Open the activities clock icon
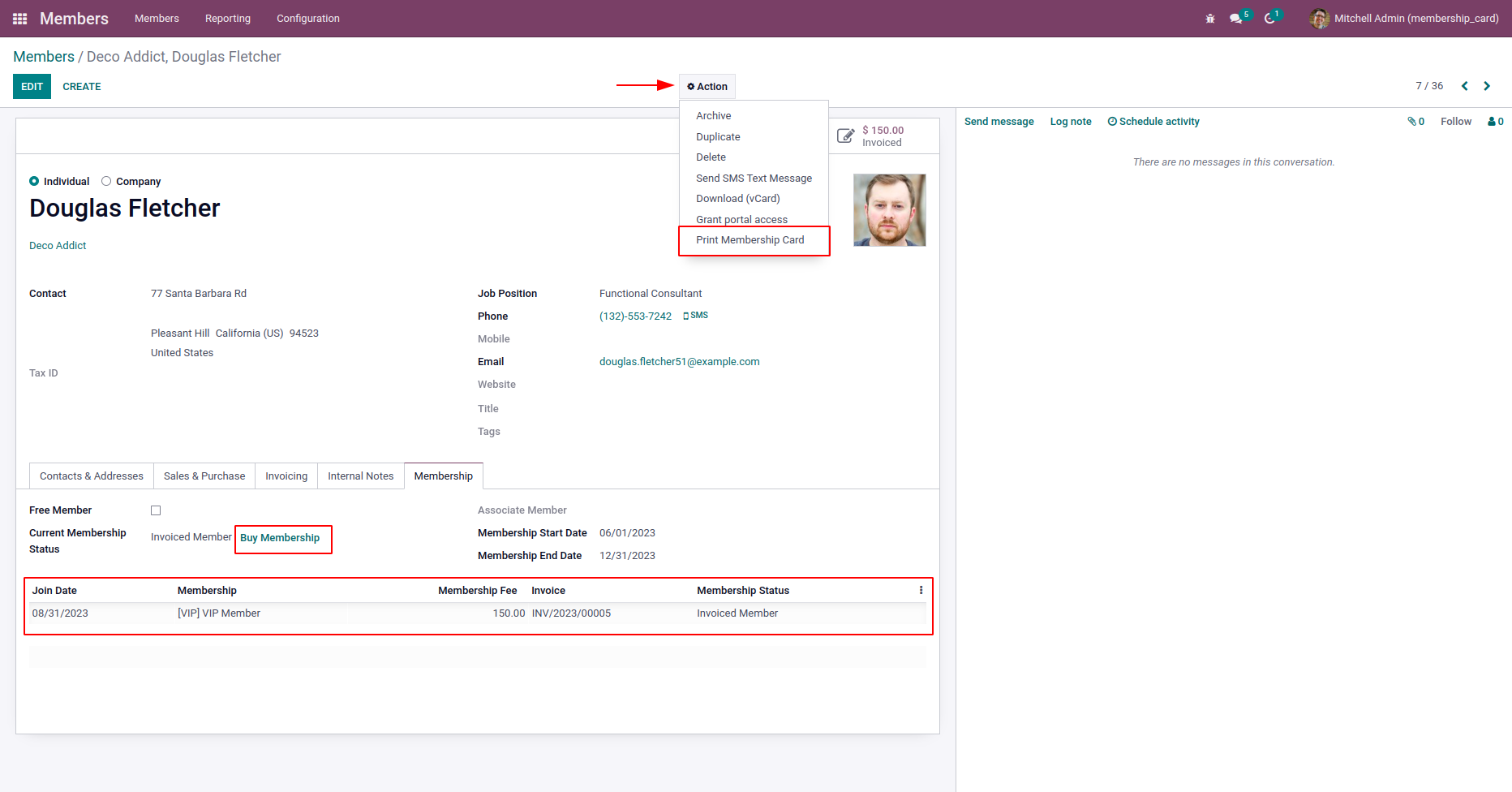This screenshot has height=792, width=1512. coord(1269,19)
